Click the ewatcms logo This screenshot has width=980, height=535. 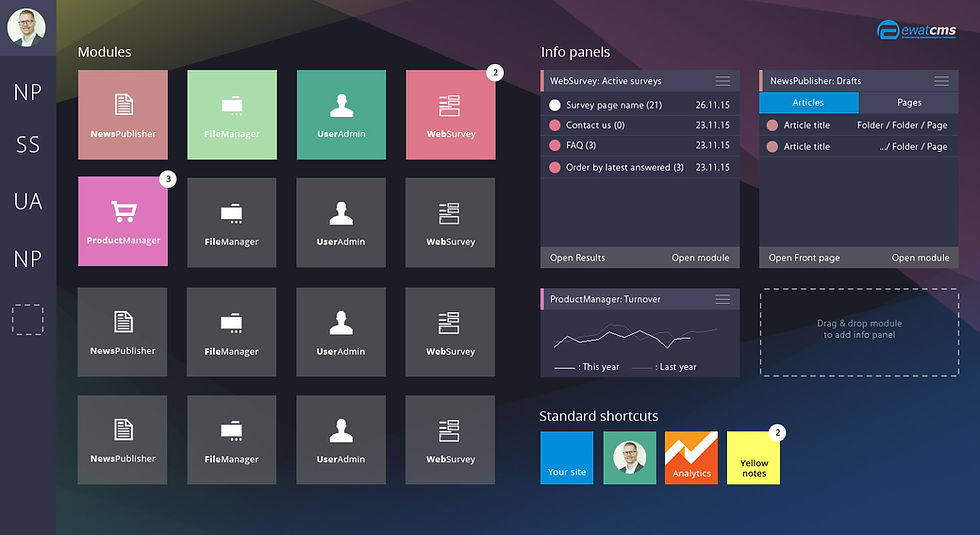coord(916,29)
